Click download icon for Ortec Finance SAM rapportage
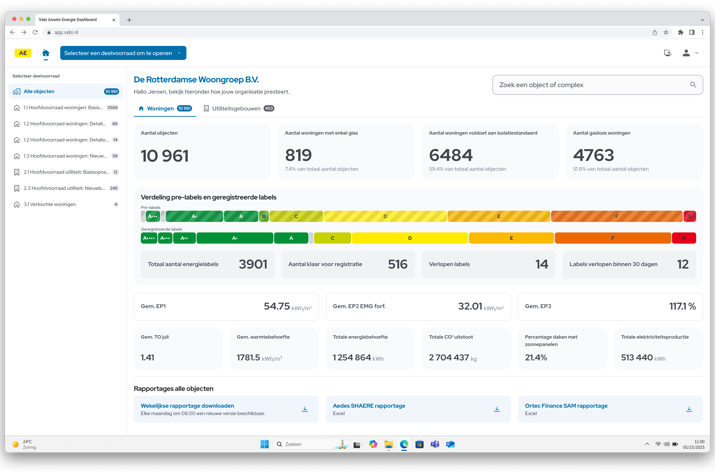Screen dimensions: 715x475 click(x=689, y=409)
